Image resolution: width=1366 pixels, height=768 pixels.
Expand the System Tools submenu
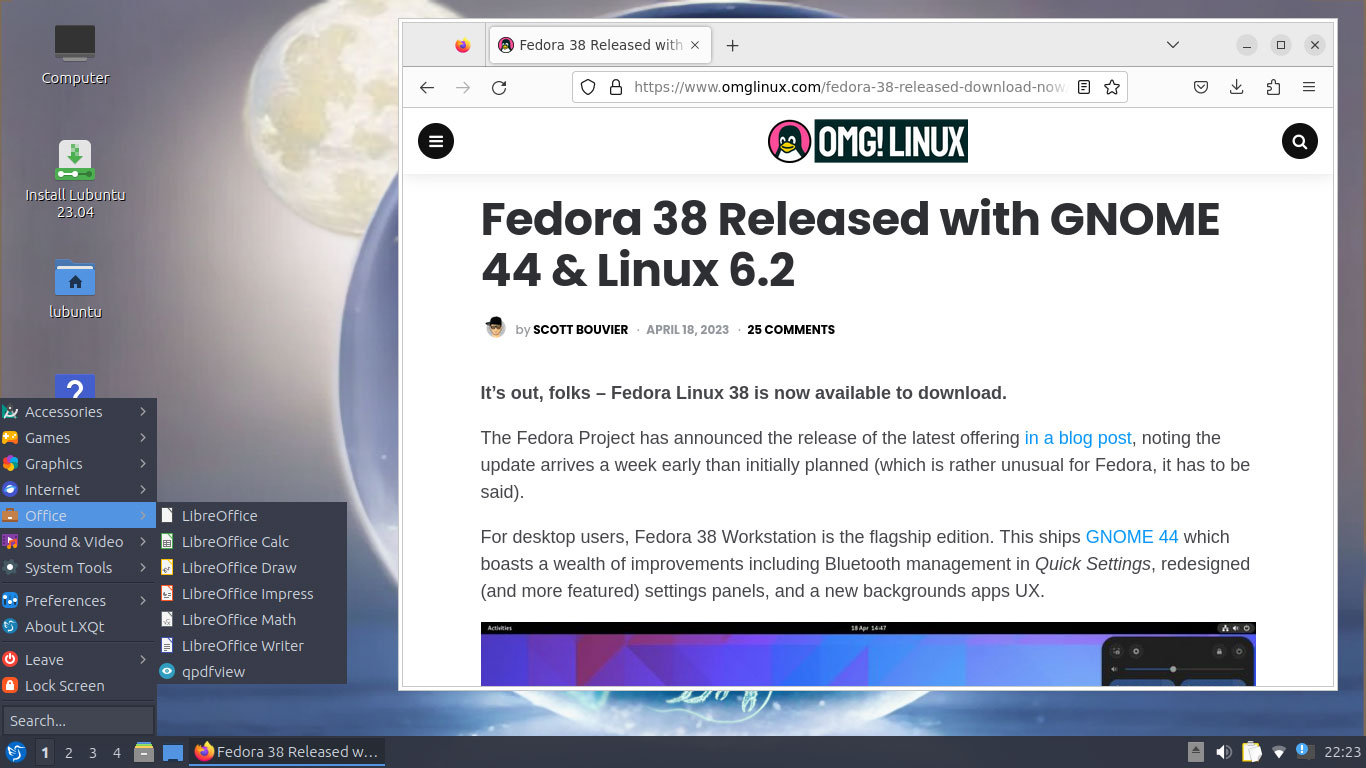[78, 568]
